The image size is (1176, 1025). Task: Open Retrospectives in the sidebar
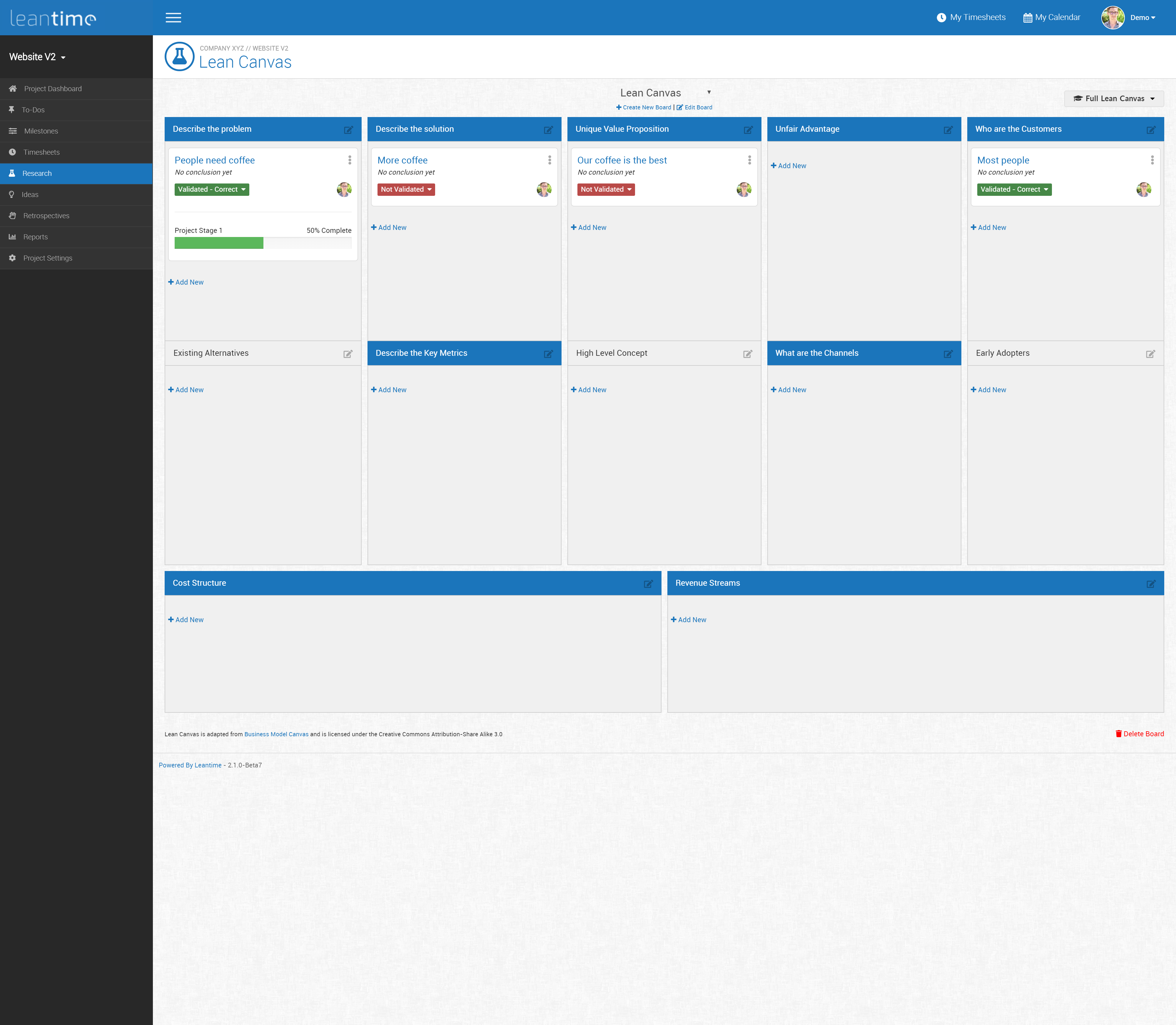46,216
